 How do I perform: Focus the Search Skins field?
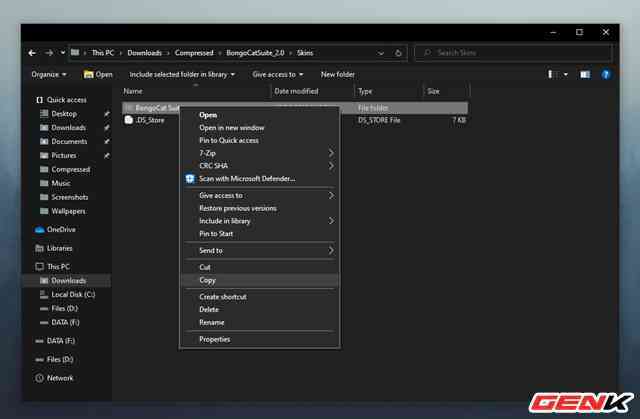[x=513, y=53]
